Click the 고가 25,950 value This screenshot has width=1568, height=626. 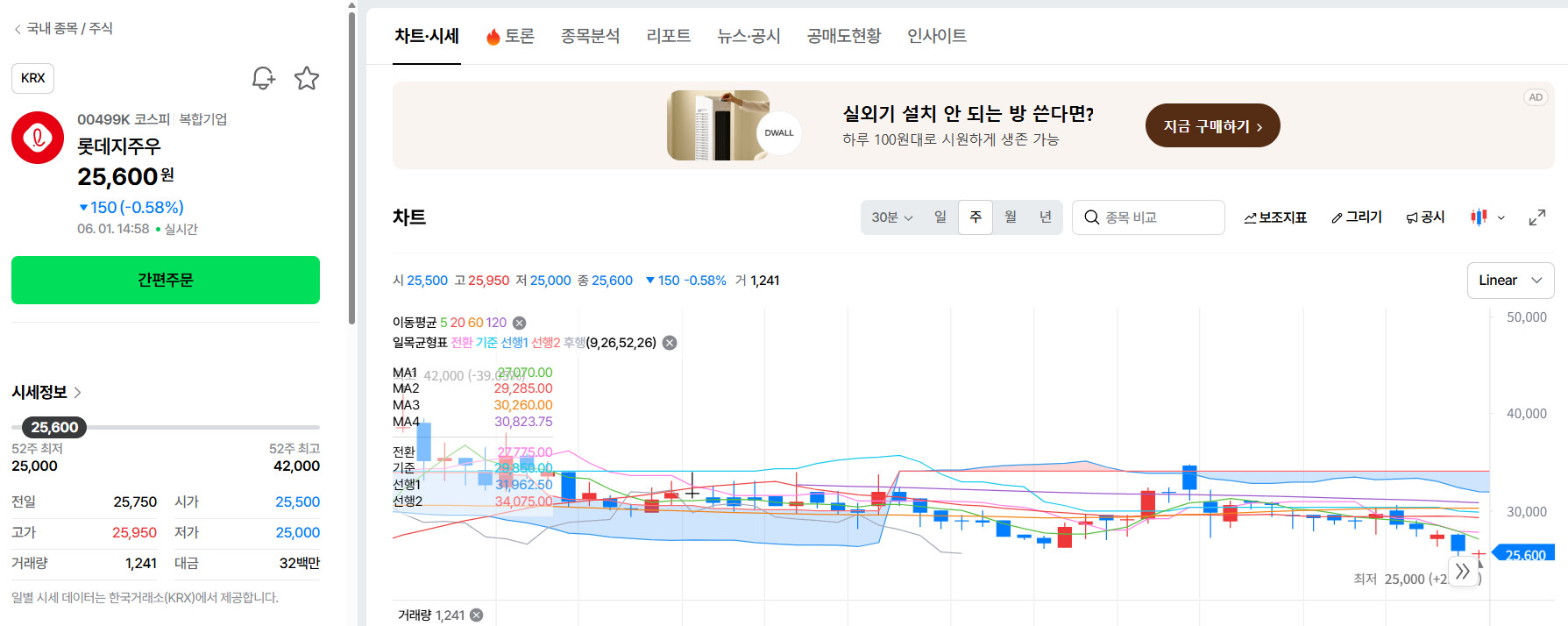pos(134,533)
